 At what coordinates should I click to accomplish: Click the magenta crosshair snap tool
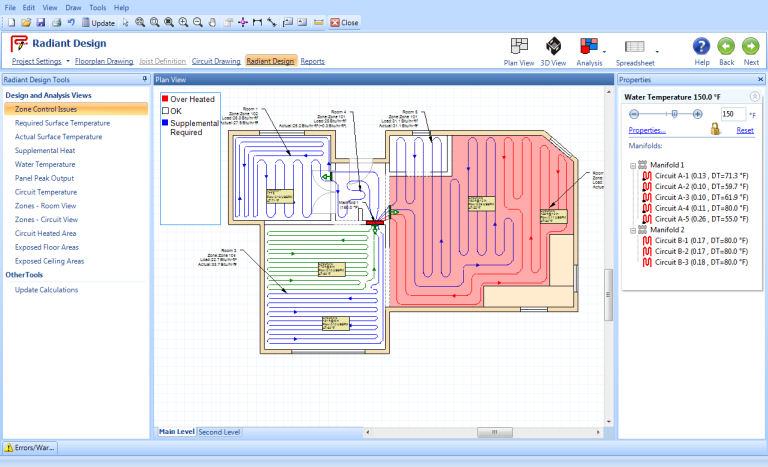242,23
